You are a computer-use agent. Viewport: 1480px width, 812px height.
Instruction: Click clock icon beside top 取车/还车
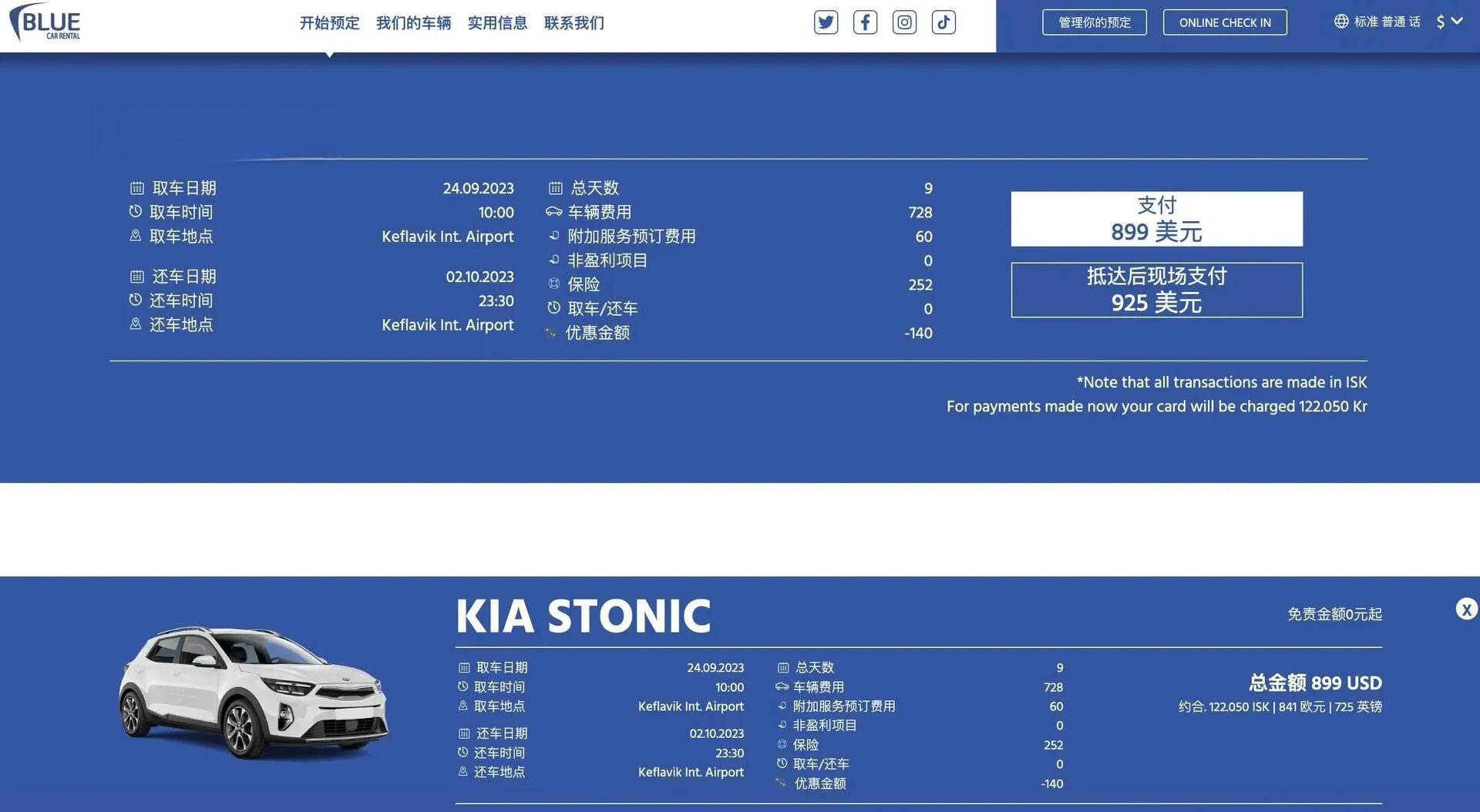tap(554, 308)
